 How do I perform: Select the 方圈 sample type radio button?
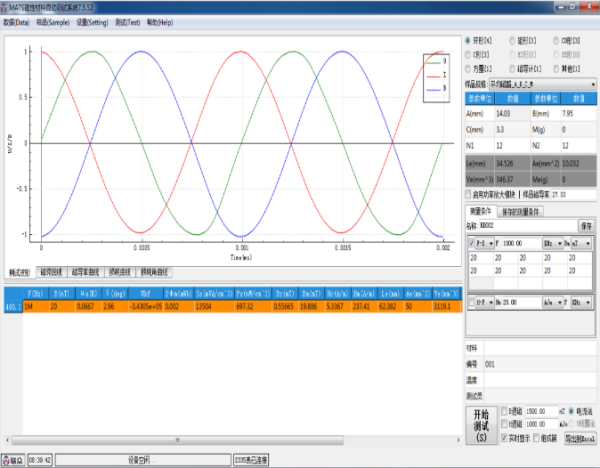coord(470,71)
